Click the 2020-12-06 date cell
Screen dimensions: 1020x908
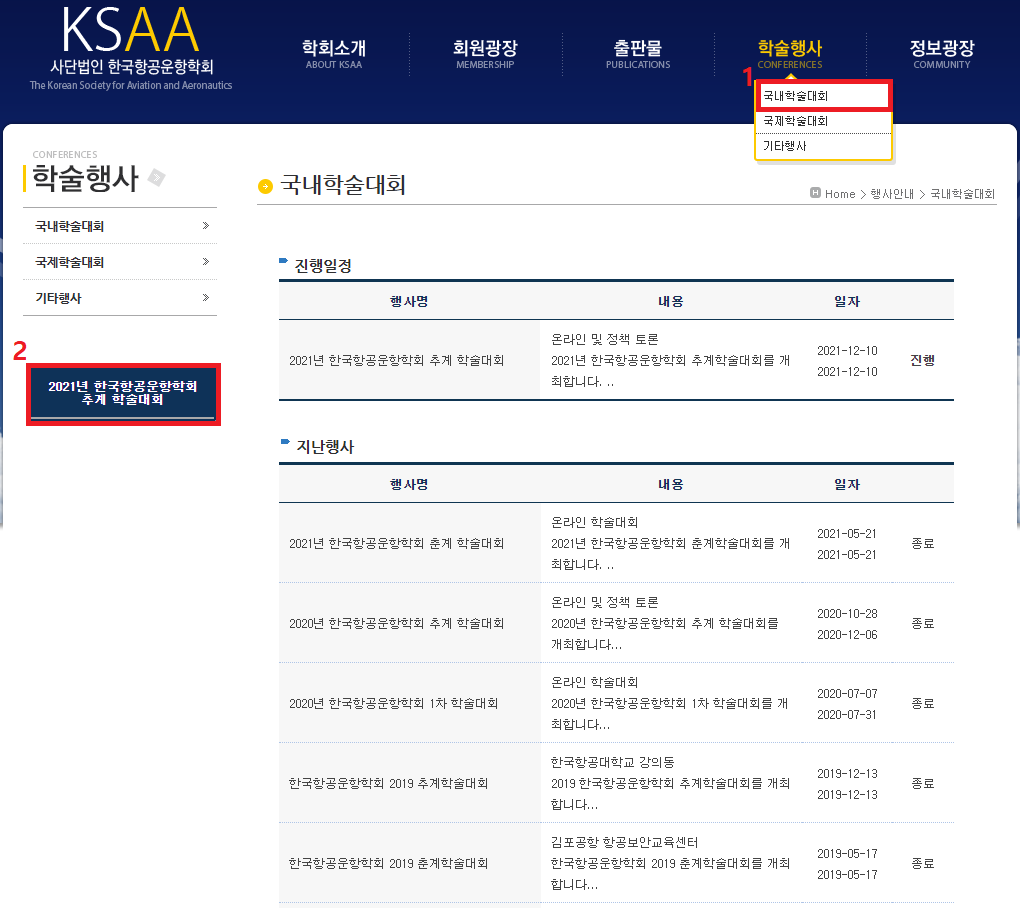click(x=847, y=635)
